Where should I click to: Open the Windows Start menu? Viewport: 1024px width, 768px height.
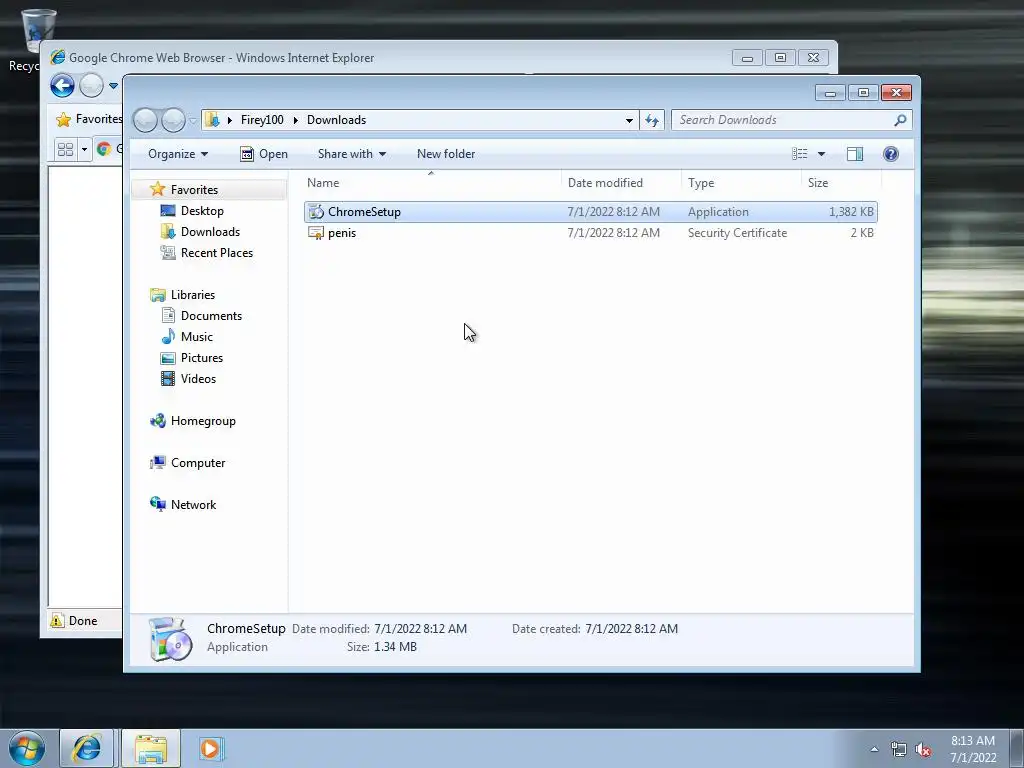point(27,748)
